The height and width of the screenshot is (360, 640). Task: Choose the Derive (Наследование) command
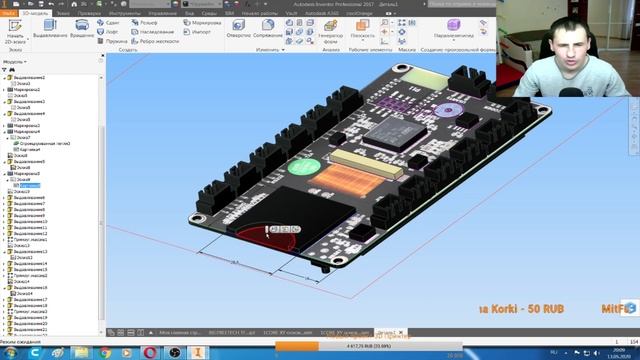pyautogui.click(x=153, y=32)
